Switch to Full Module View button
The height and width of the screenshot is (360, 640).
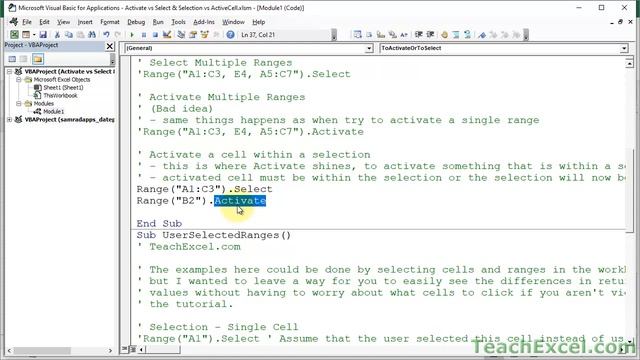[x=132, y=349]
